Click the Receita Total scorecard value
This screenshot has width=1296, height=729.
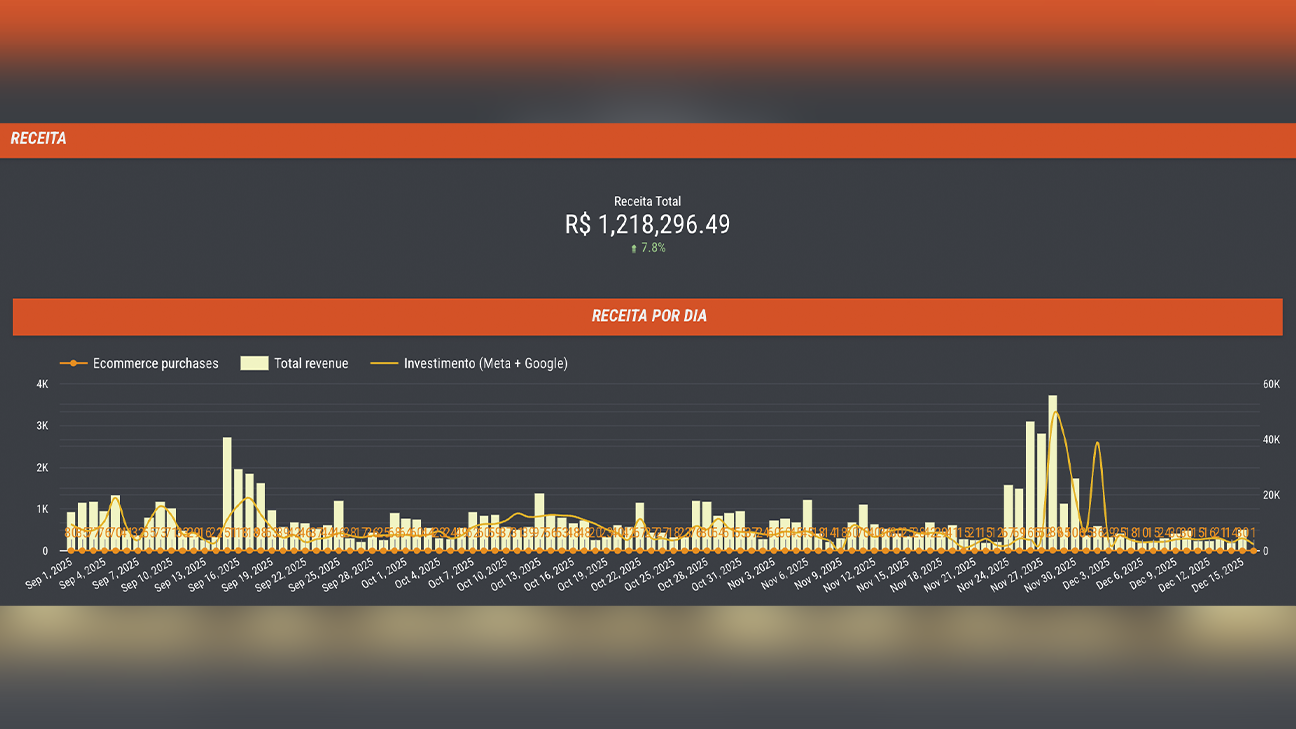(647, 225)
